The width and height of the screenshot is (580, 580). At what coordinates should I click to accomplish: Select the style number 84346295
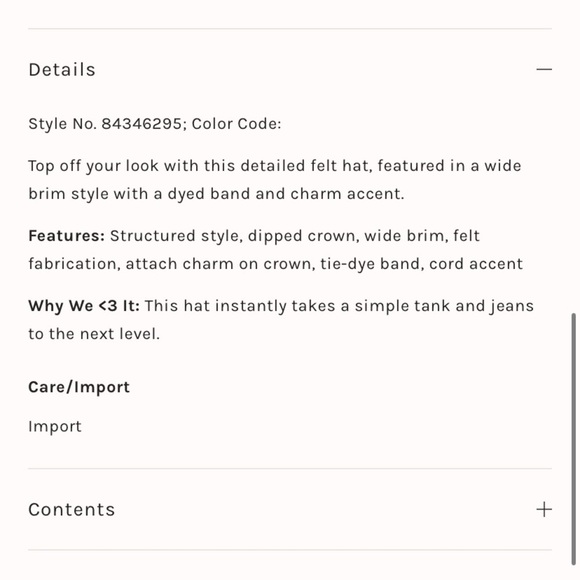point(142,124)
